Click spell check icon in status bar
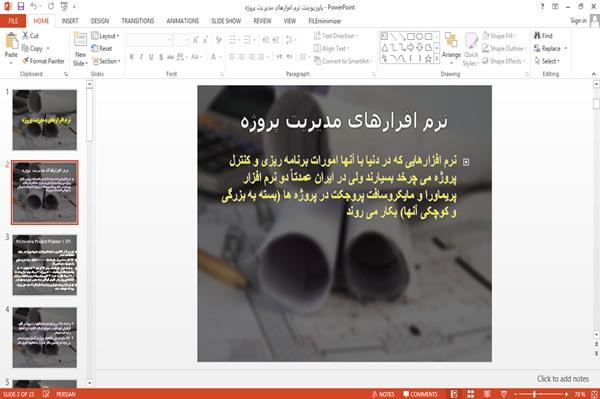Screen dimensions: 600x399 coord(46,394)
